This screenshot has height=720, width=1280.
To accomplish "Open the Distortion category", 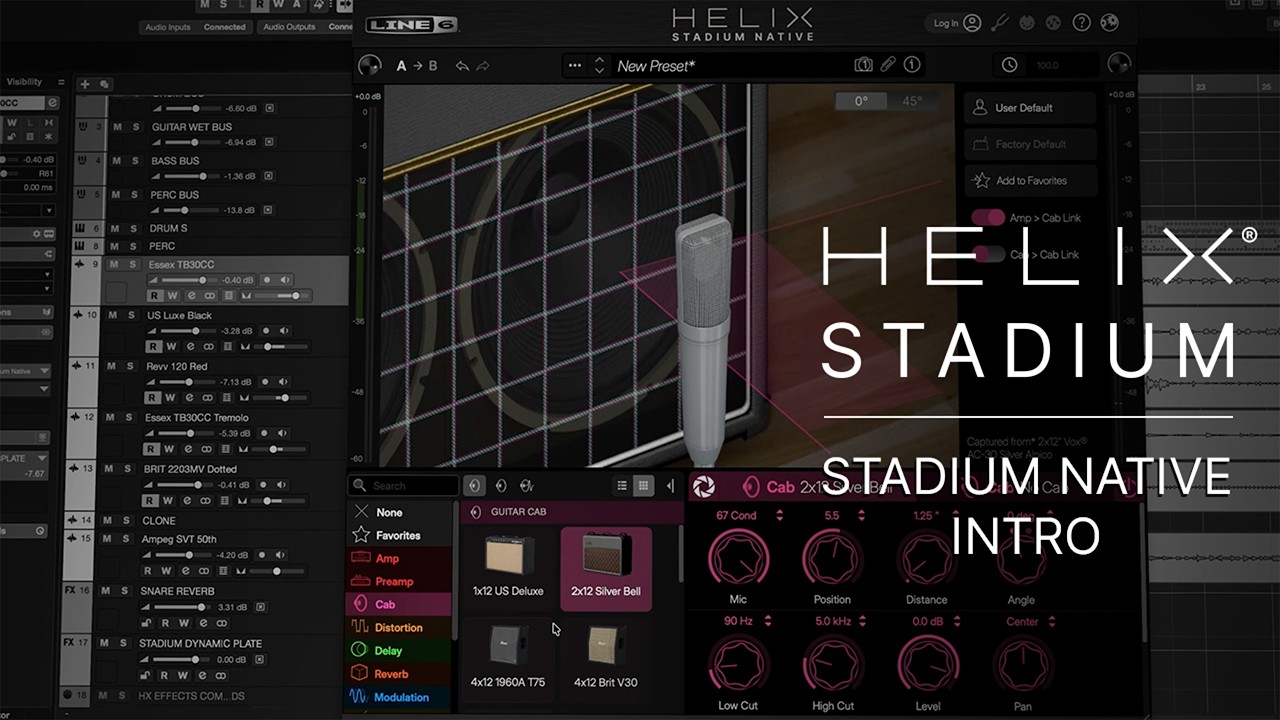I will 399,627.
